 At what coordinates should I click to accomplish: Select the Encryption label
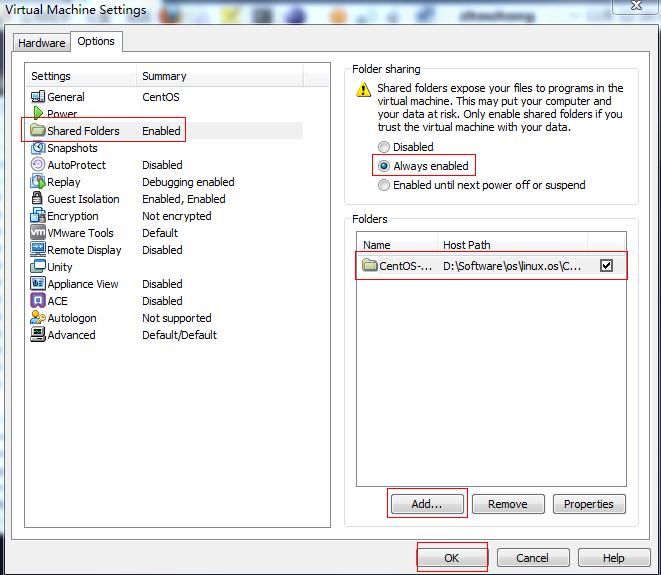pyautogui.click(x=73, y=216)
